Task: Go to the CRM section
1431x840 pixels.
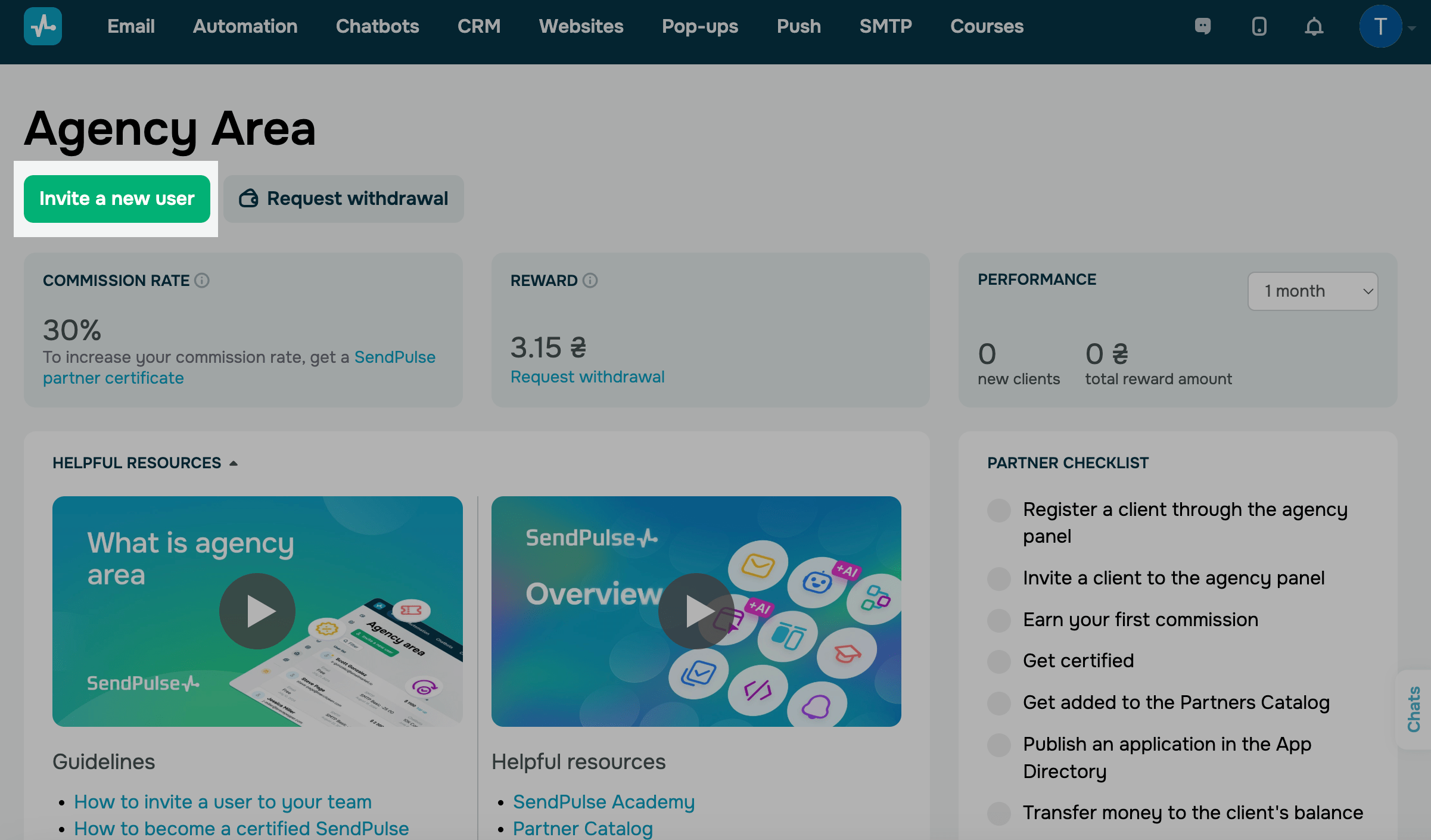Action: coord(478,26)
